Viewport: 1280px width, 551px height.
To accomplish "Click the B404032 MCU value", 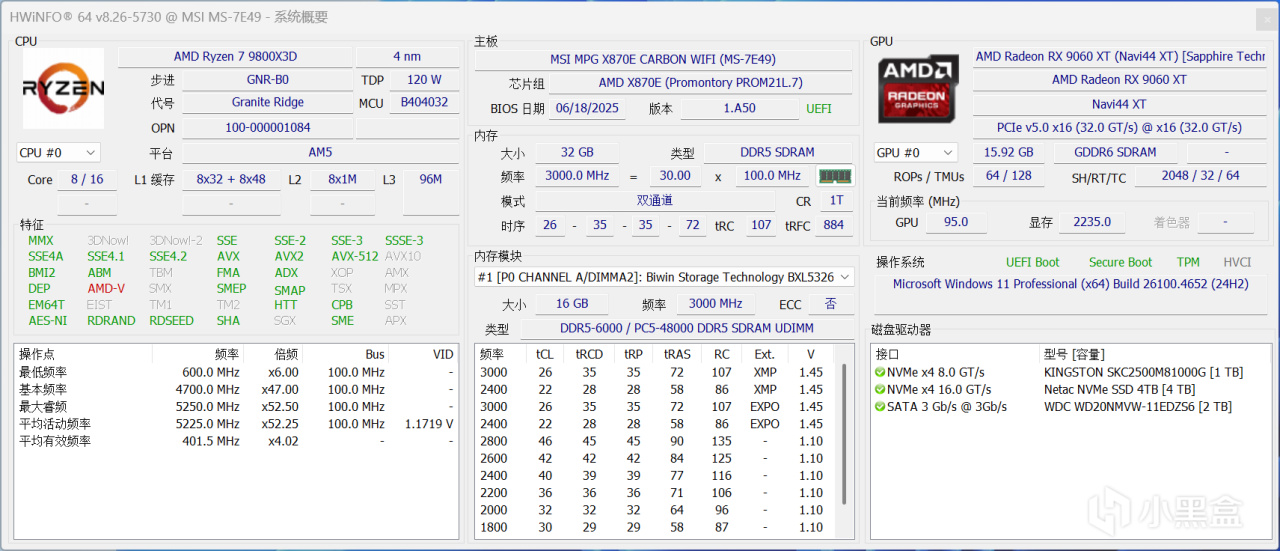I will 424,103.
